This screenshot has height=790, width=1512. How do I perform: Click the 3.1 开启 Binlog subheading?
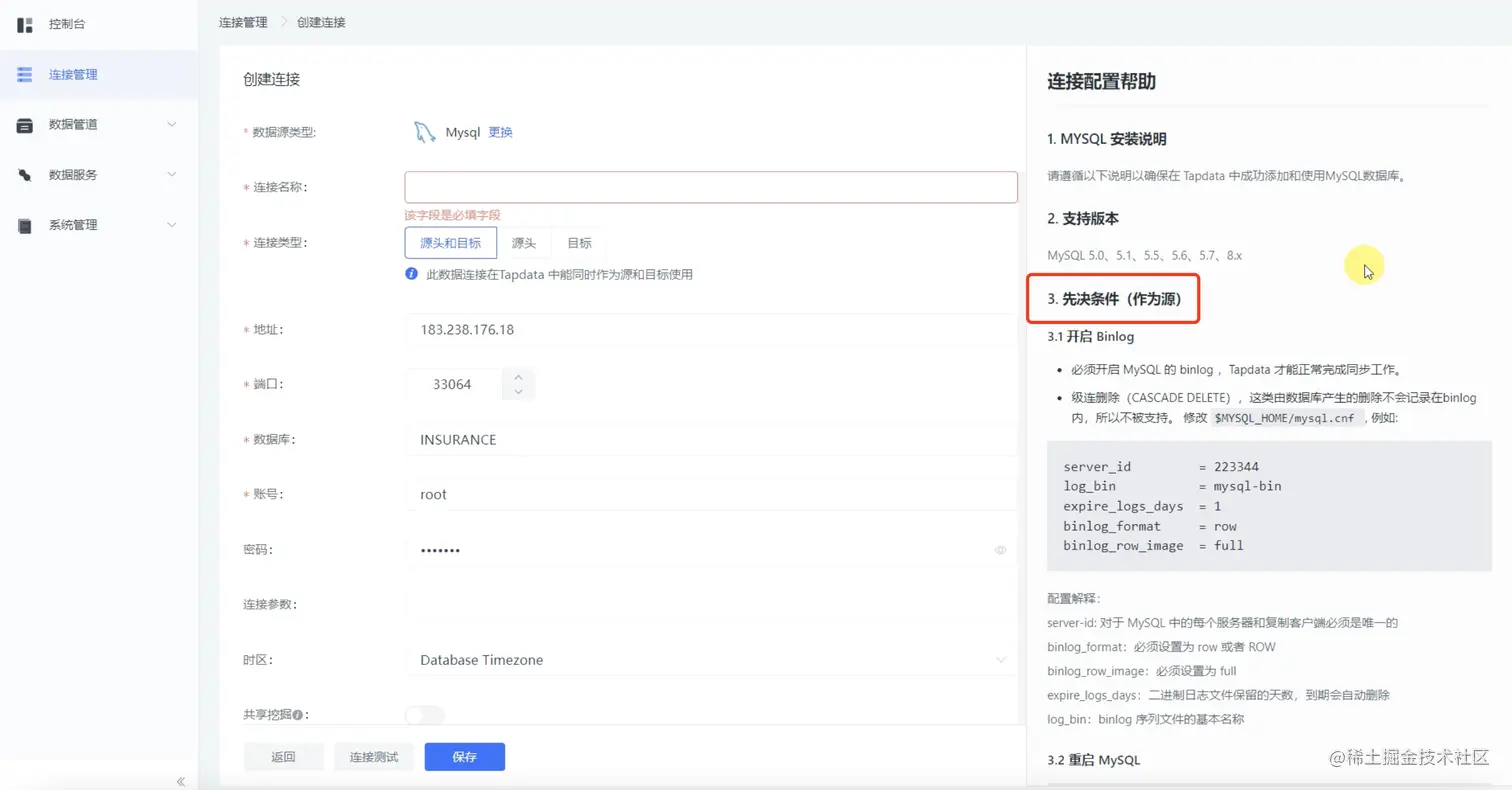(1090, 336)
